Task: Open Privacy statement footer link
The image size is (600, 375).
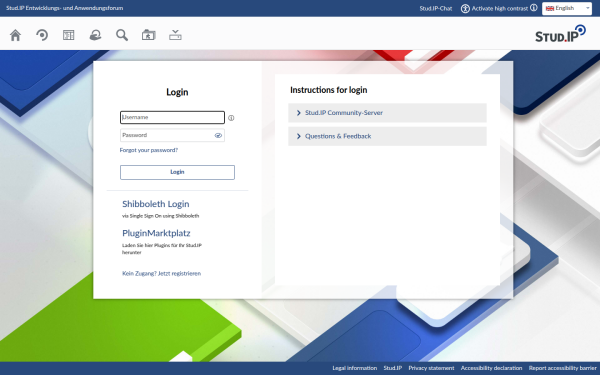Action: 431,368
